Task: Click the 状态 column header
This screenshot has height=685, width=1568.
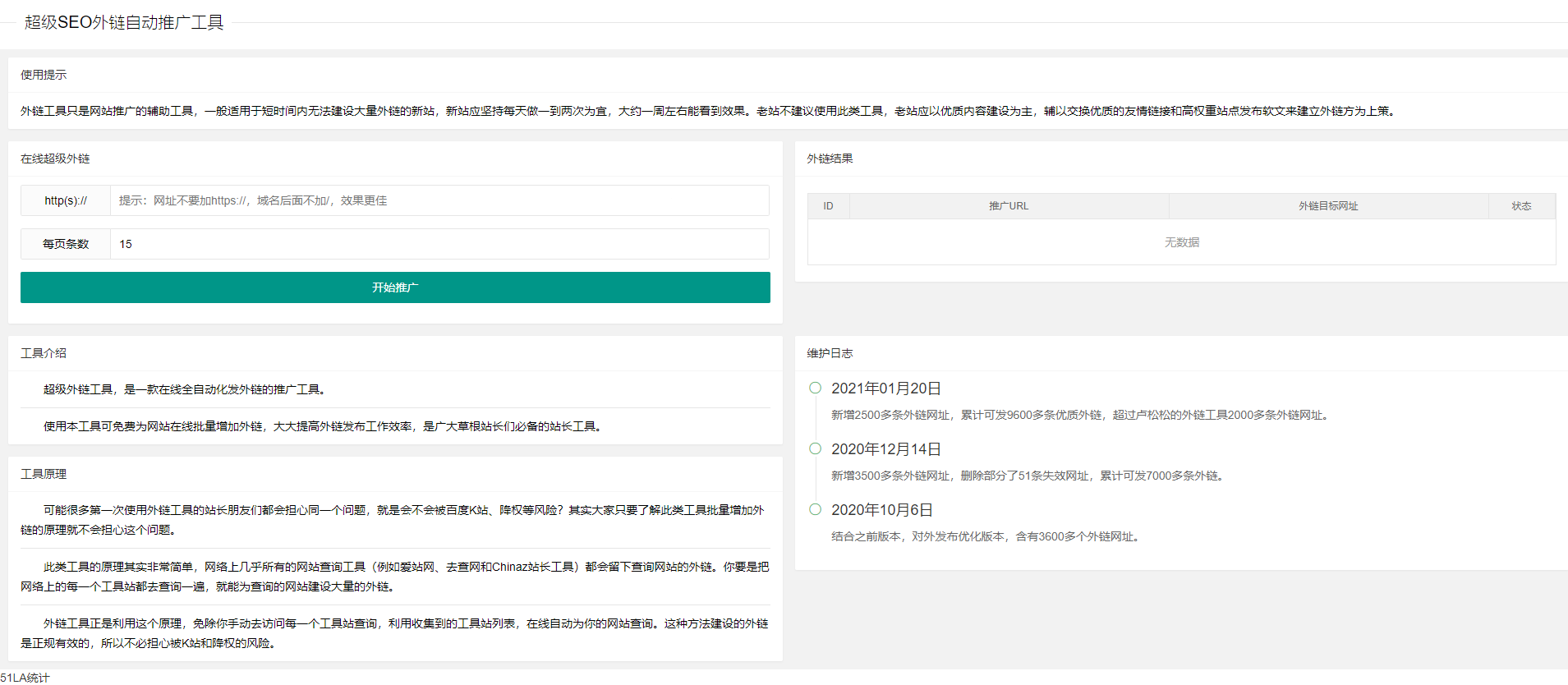Action: click(1521, 206)
